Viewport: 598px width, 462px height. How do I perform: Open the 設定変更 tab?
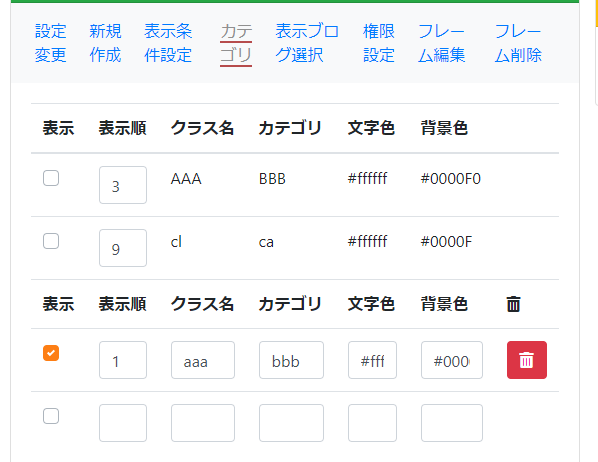point(50,43)
